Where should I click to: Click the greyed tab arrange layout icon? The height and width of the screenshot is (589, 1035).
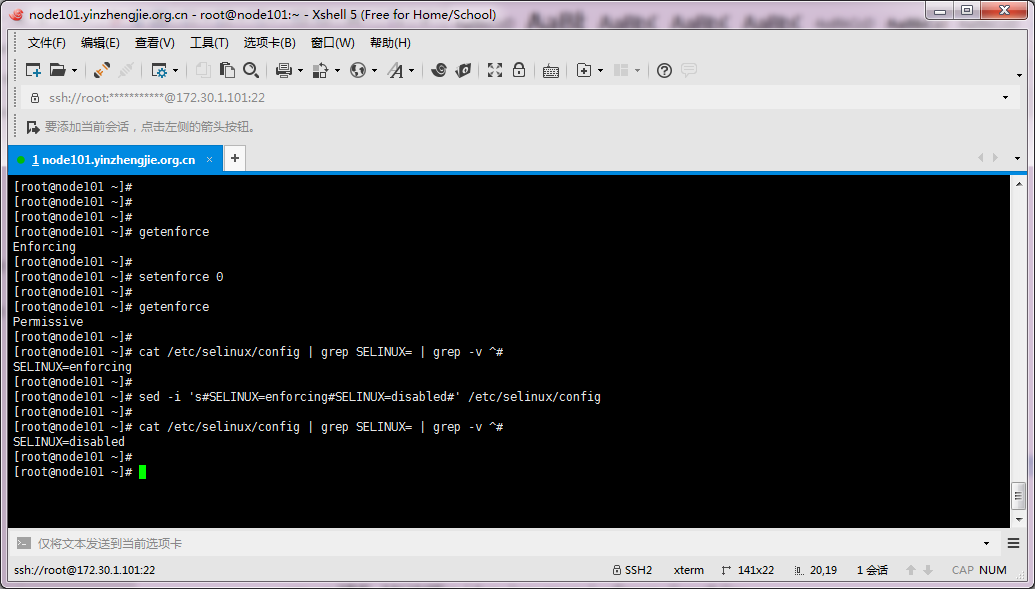pyautogui.click(x=620, y=70)
